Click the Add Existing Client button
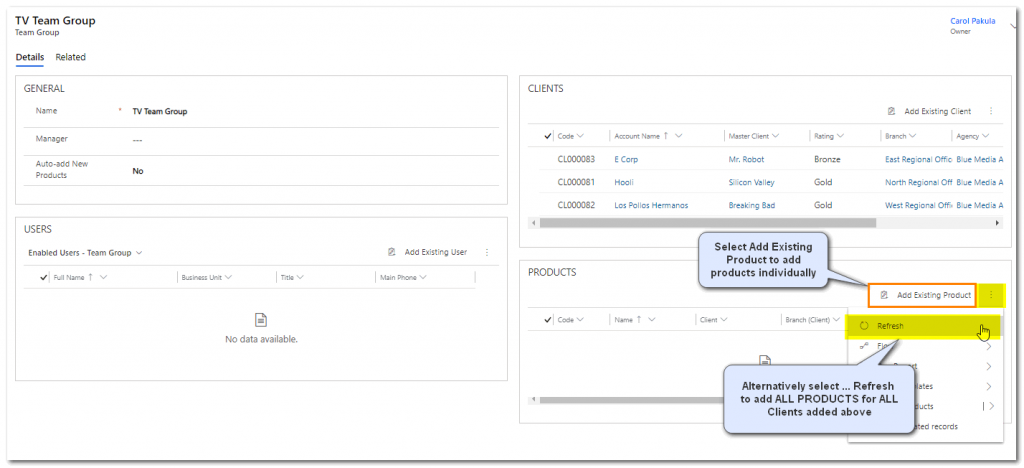 click(x=930, y=112)
